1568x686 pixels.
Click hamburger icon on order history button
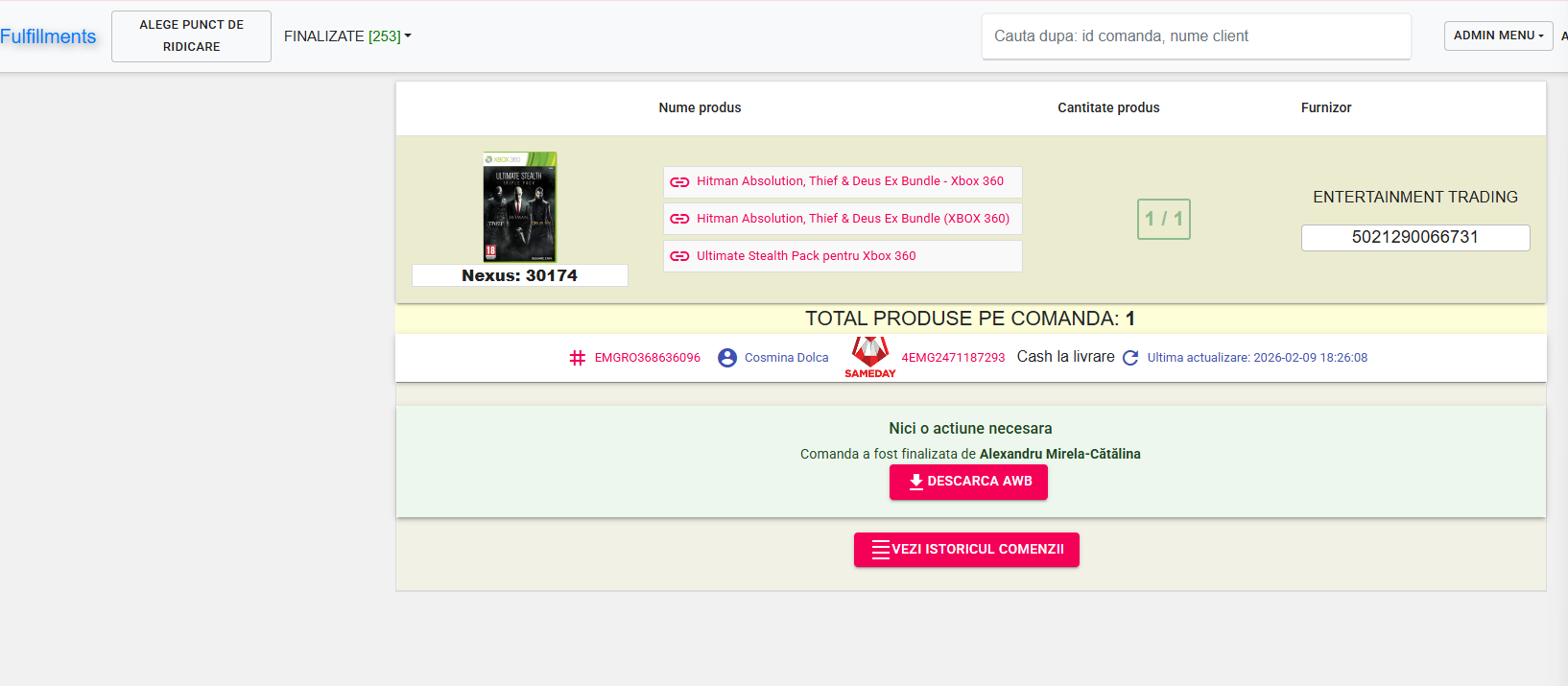coord(880,550)
